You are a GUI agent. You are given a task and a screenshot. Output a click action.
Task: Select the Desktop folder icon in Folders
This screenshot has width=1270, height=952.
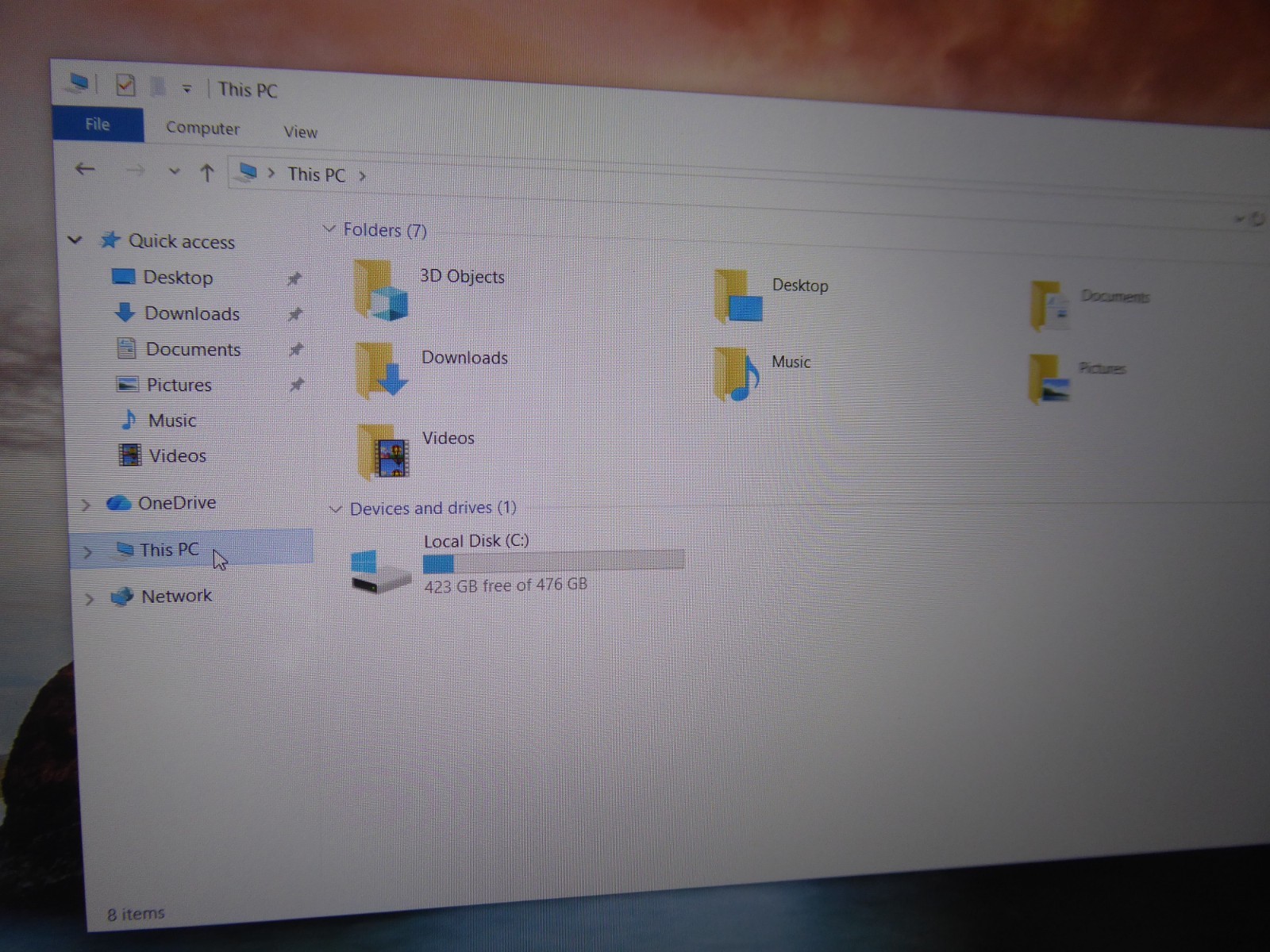click(737, 297)
